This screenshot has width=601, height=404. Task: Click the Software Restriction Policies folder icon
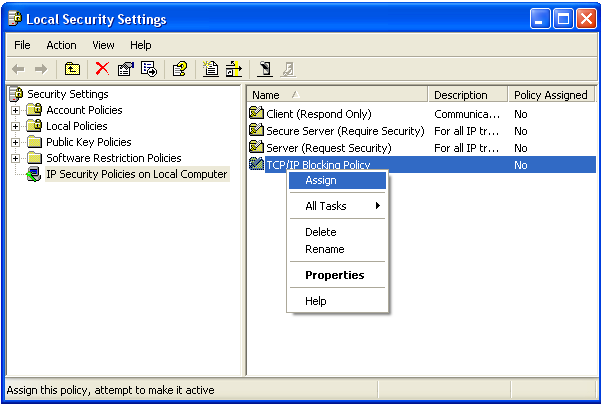coord(34,158)
